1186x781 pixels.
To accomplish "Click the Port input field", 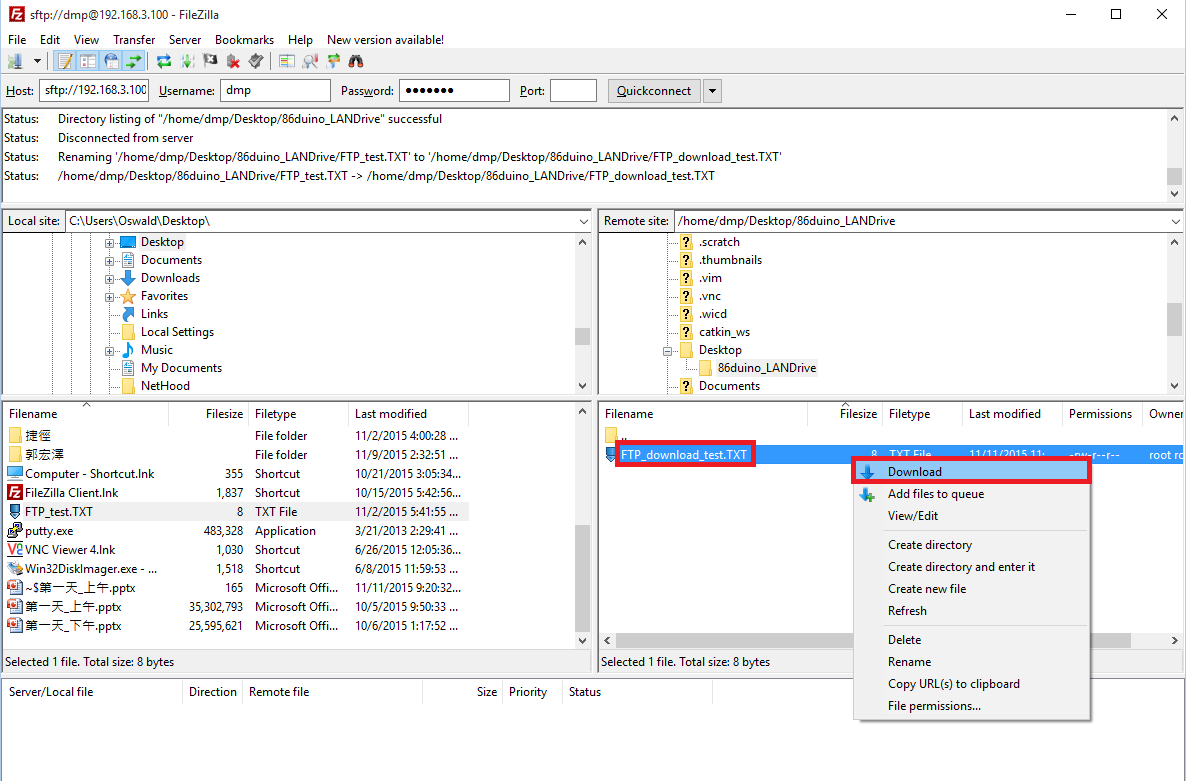I will (573, 91).
